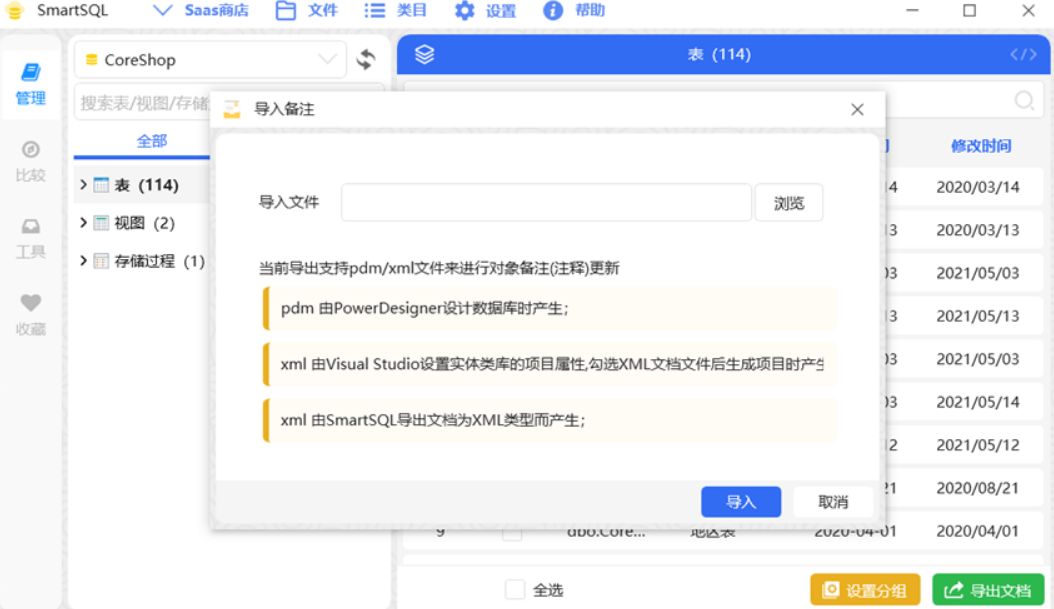The image size is (1054, 609).
Task: Click the 导入备注 dialog title icon
Action: click(232, 109)
